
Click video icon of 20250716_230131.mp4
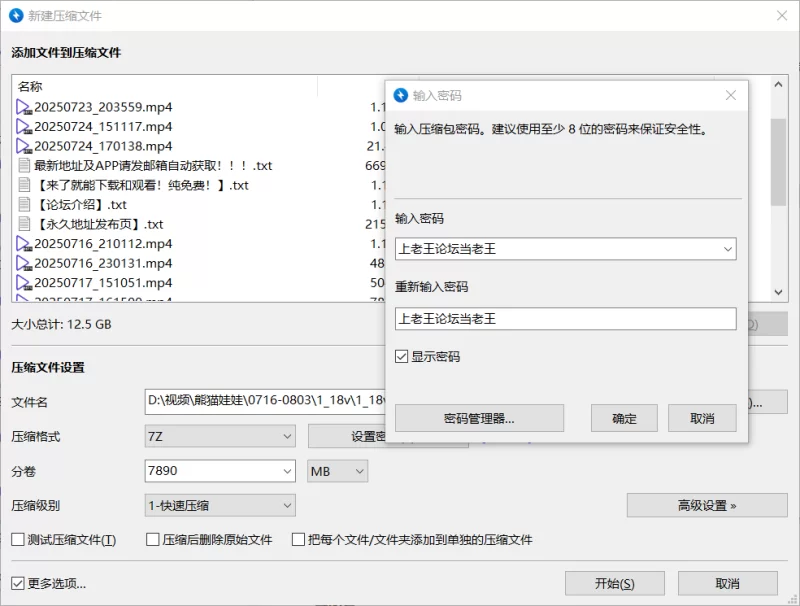[24, 263]
